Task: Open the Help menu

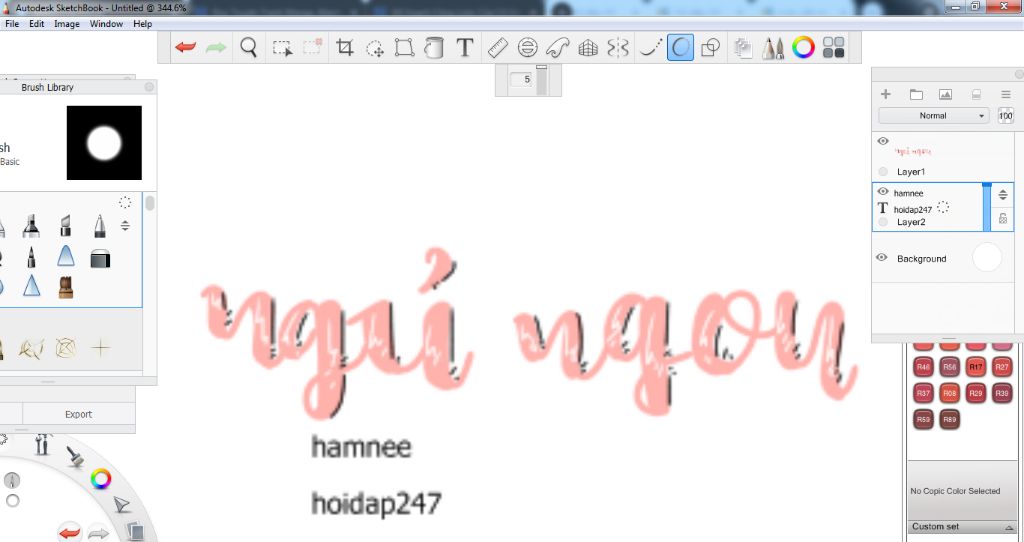Action: pyautogui.click(x=142, y=24)
